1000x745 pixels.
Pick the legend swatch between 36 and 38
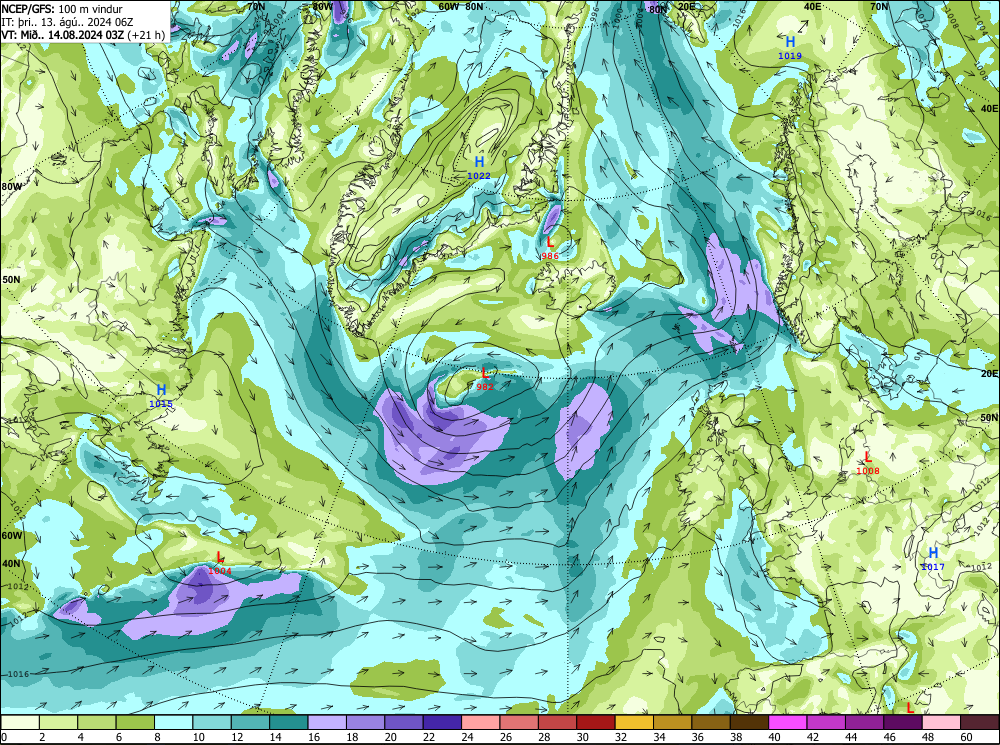(x=711, y=722)
